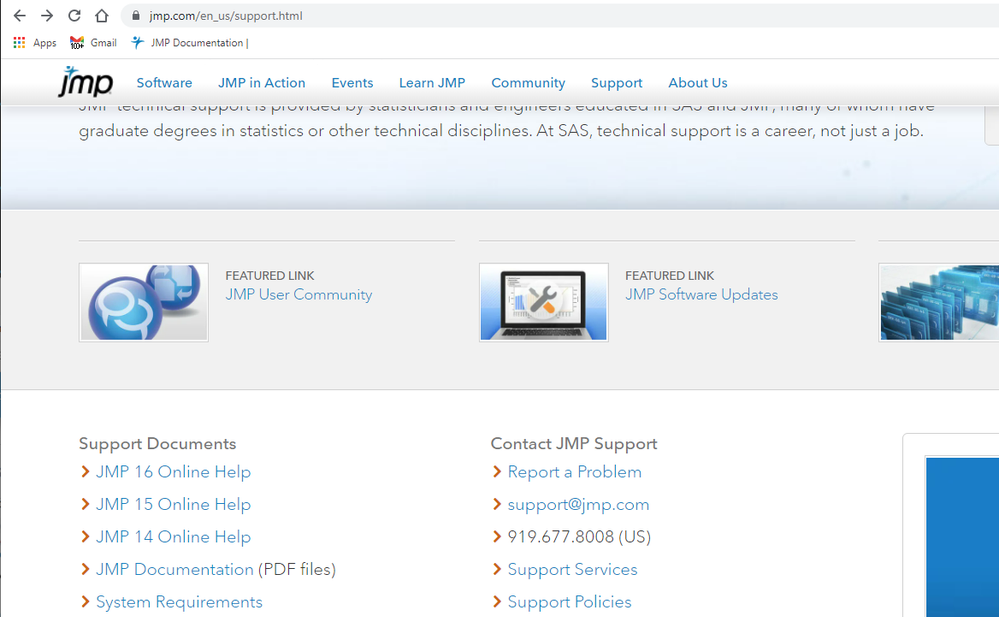Click the orange chevron beside JMP 14 Online Help
This screenshot has width=999, height=617.
85,536
